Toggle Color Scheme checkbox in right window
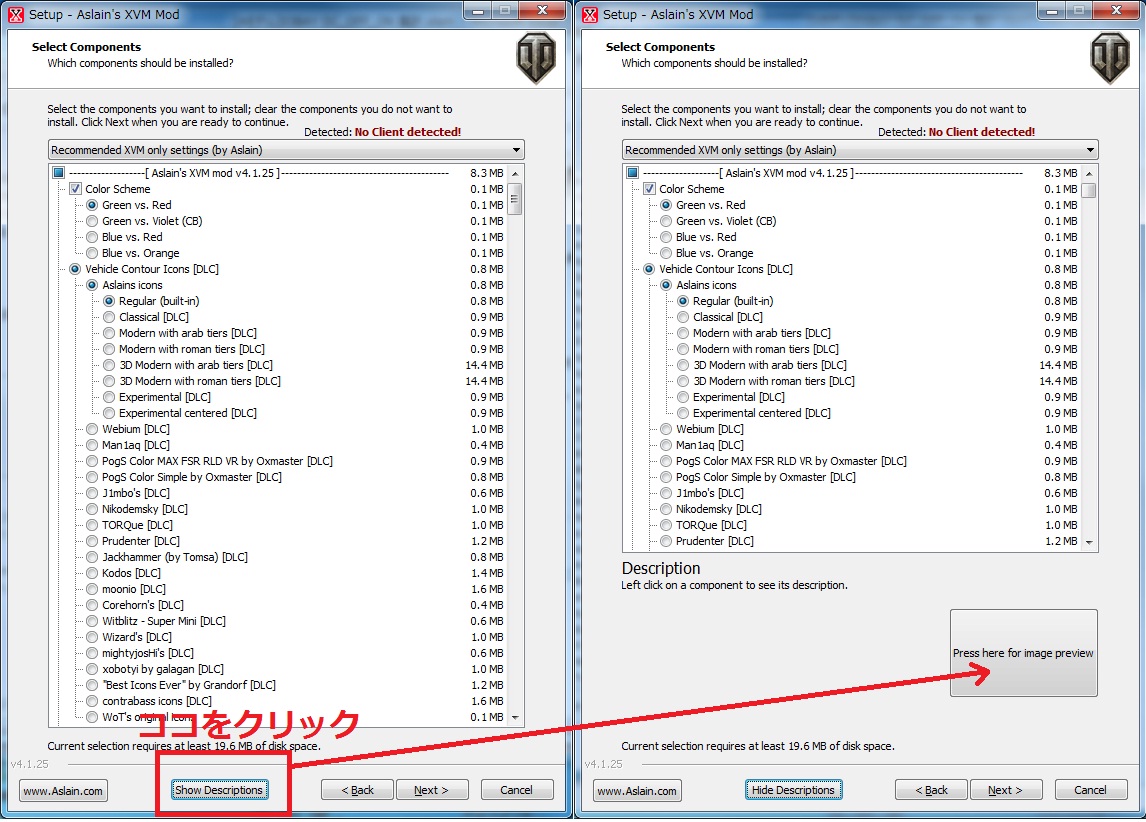The height and width of the screenshot is (822, 1146). 649,189
